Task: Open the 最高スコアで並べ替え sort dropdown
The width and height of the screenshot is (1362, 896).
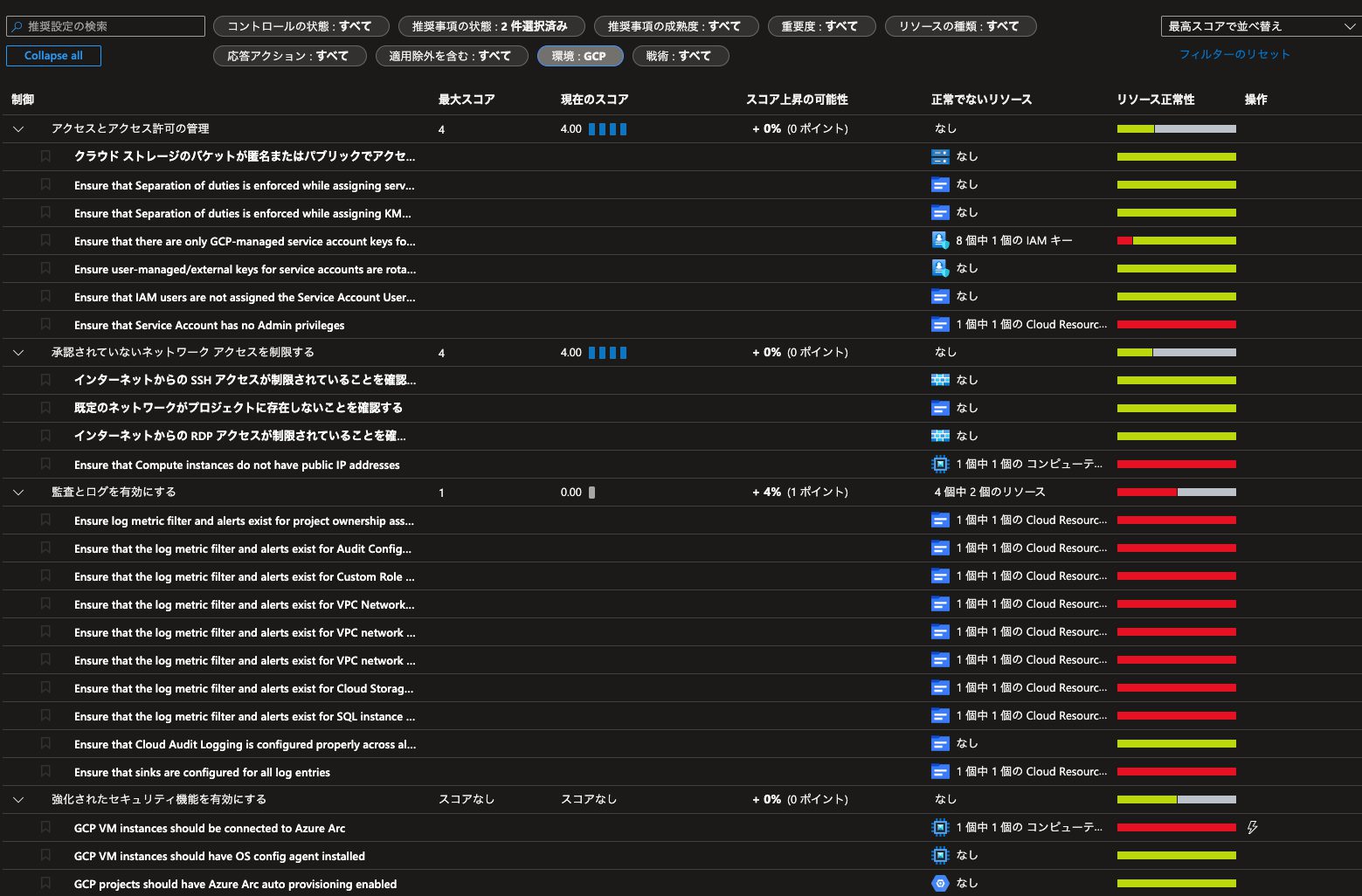Action: click(1257, 25)
